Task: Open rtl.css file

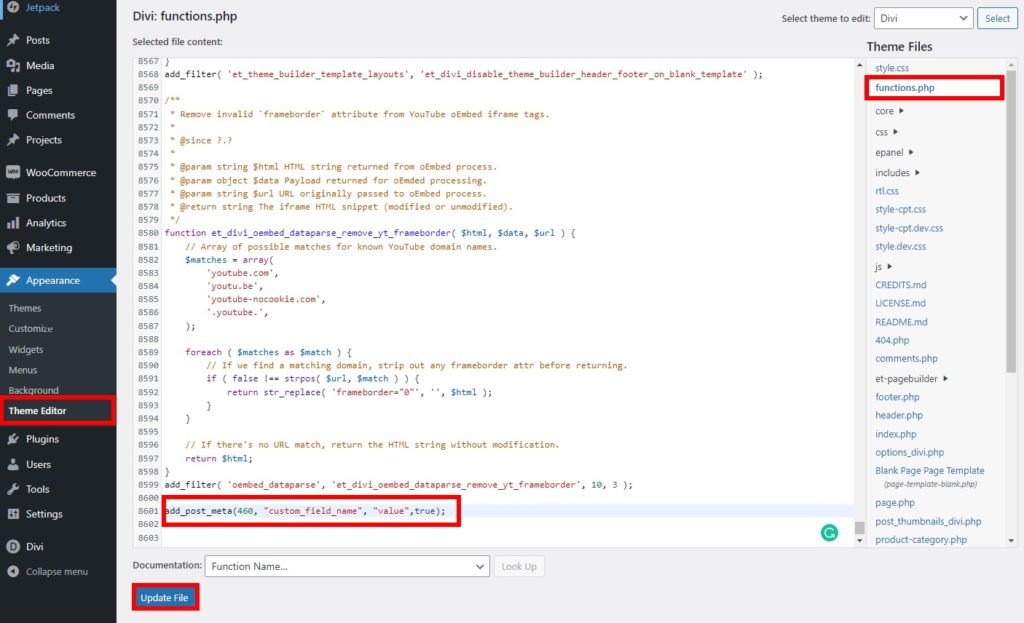Action: coord(887,191)
